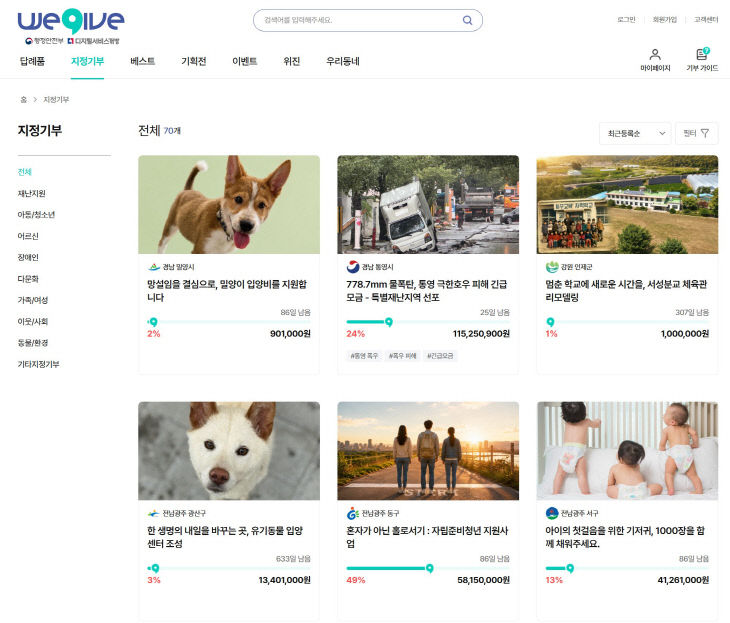Screen dimensions: 730x623
Task: Click the filter funnel icon
Action: (705, 133)
